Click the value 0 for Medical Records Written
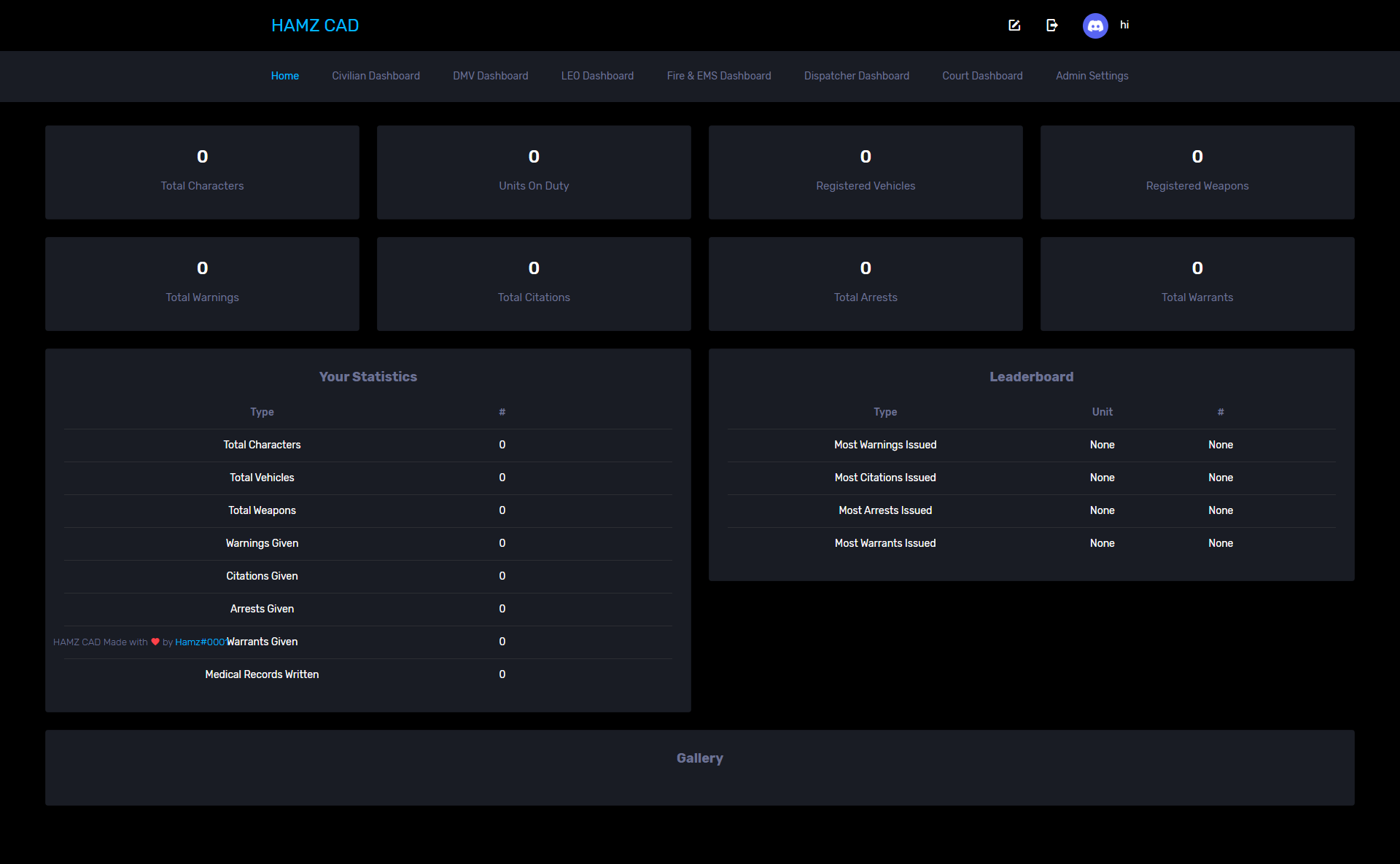 pyautogui.click(x=502, y=674)
